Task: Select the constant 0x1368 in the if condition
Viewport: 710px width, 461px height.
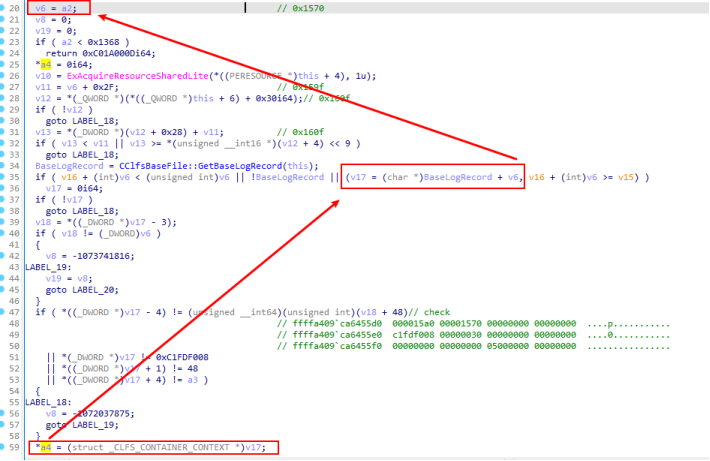Action: 103,42
